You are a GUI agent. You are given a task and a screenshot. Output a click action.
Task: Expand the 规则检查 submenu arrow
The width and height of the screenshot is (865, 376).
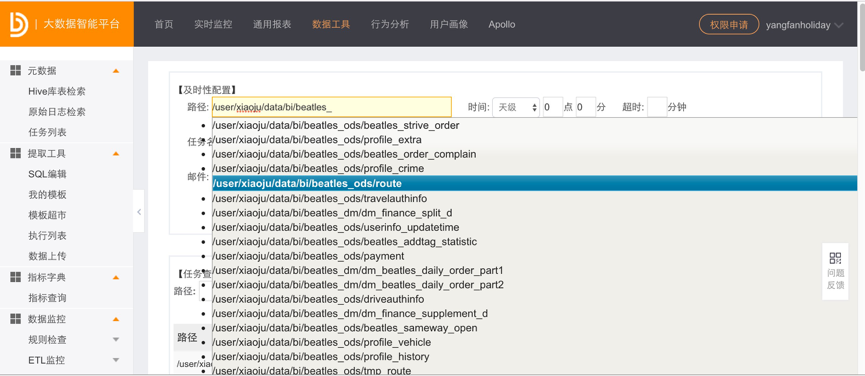(116, 340)
